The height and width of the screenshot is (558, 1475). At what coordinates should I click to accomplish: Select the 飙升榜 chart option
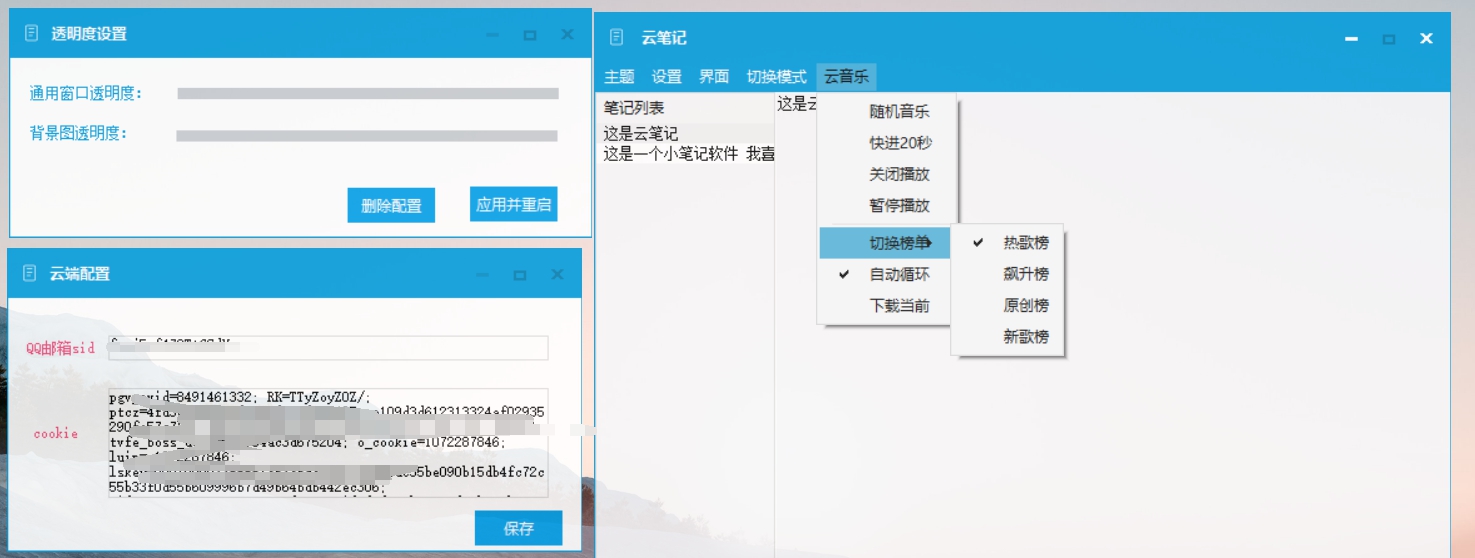pos(1007,274)
